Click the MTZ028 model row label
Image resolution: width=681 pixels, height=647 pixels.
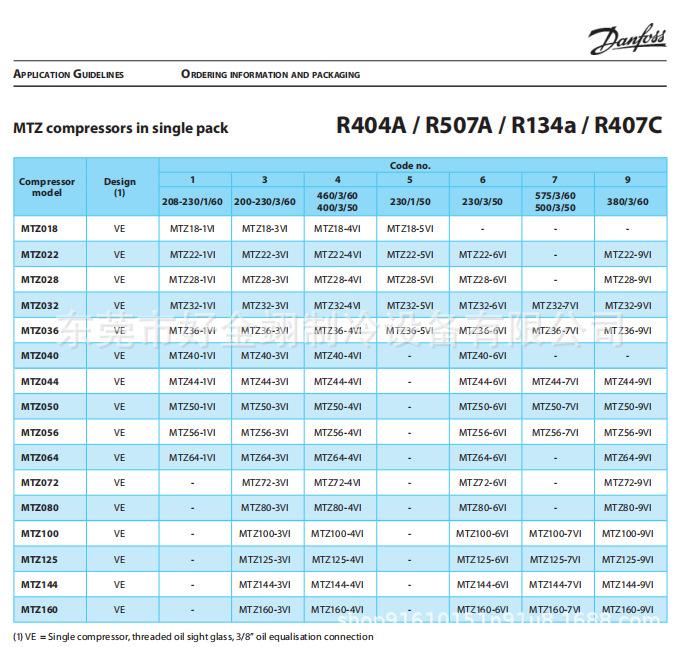[40, 280]
